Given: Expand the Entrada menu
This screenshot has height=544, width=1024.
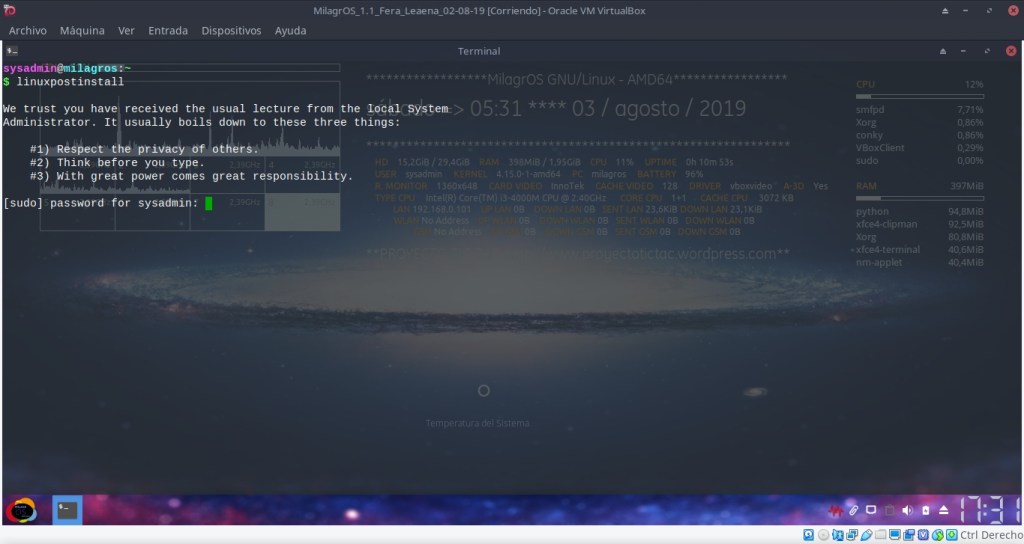Looking at the screenshot, I should tap(167, 31).
